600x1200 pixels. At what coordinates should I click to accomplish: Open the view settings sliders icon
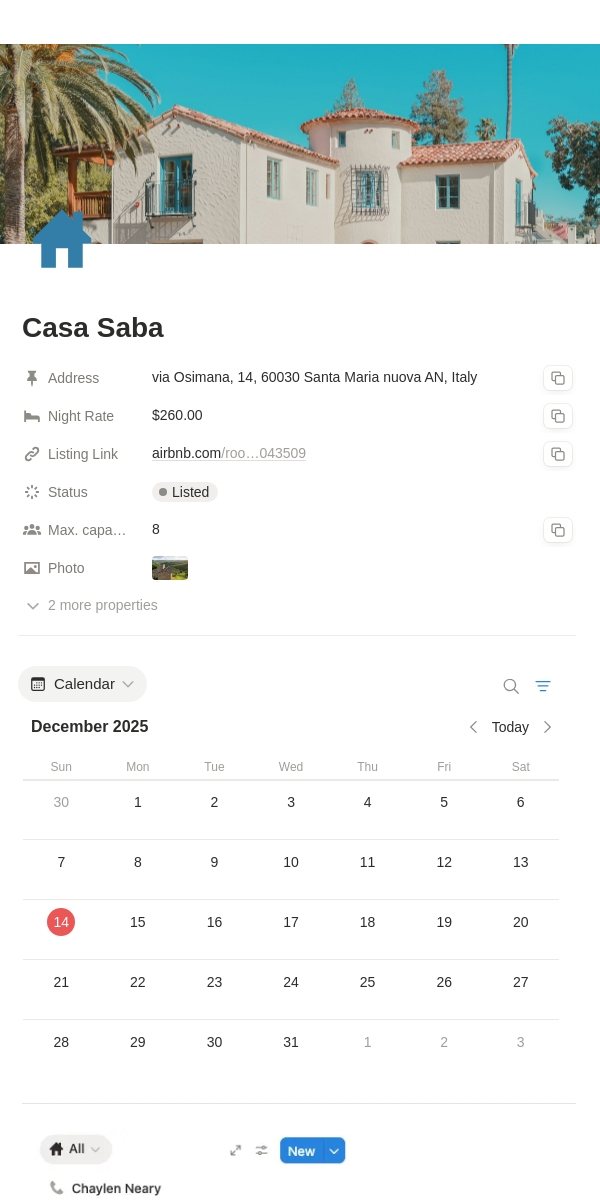(262, 1150)
